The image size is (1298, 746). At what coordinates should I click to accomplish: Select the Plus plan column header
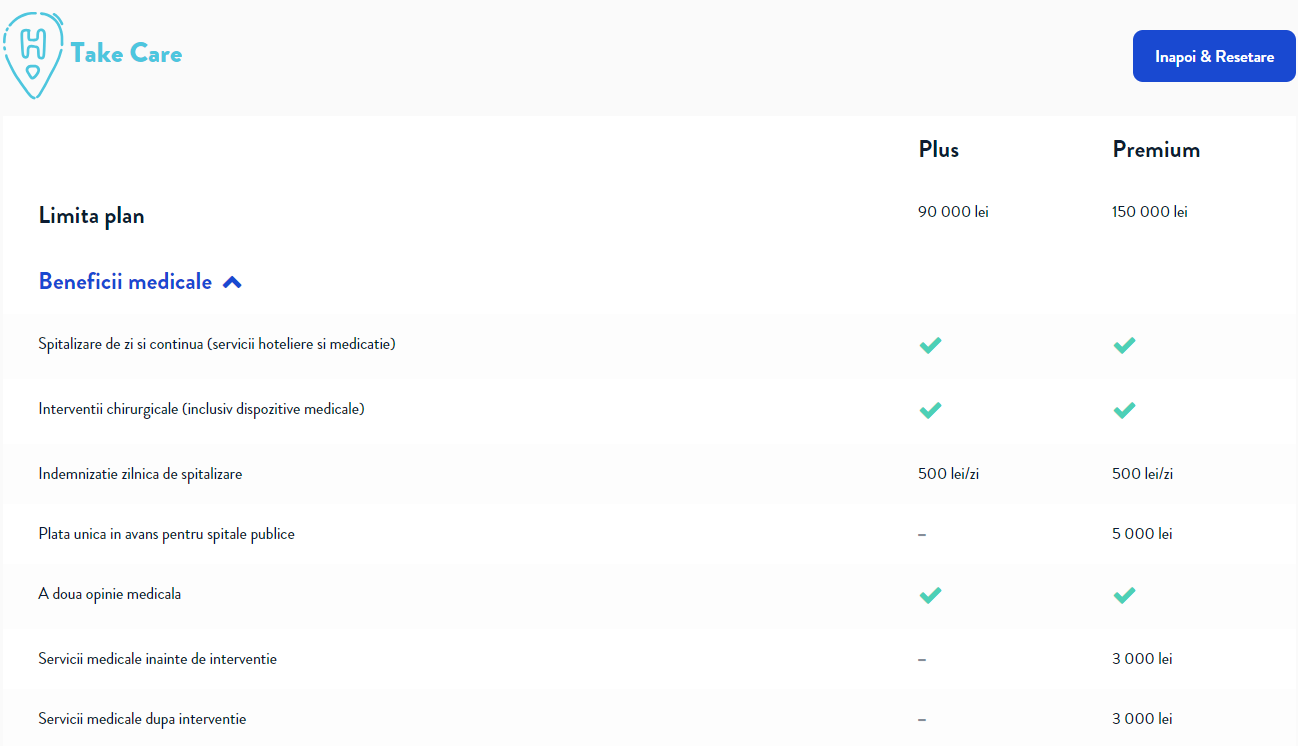939,150
